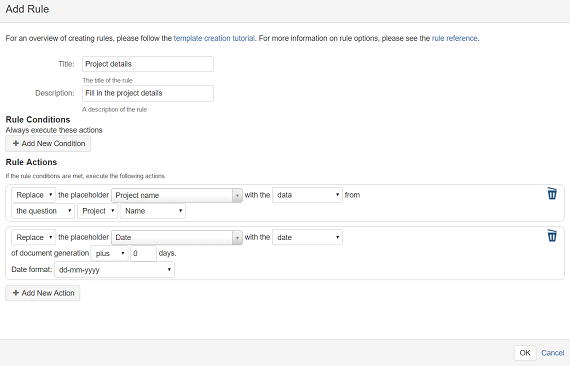Click the 'Date format:' label

pos(32,269)
